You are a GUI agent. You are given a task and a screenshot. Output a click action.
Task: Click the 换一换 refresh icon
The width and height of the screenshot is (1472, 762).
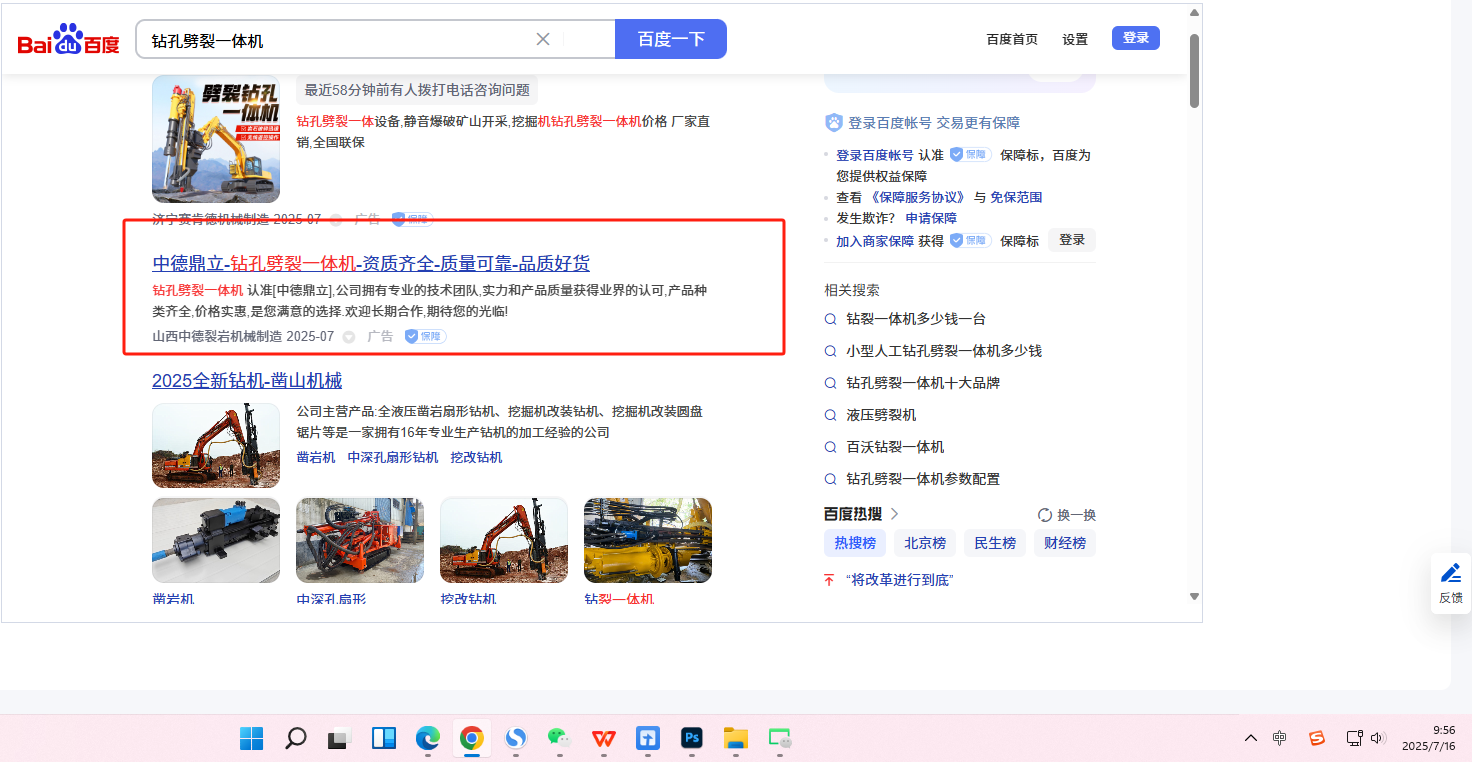pos(1045,515)
